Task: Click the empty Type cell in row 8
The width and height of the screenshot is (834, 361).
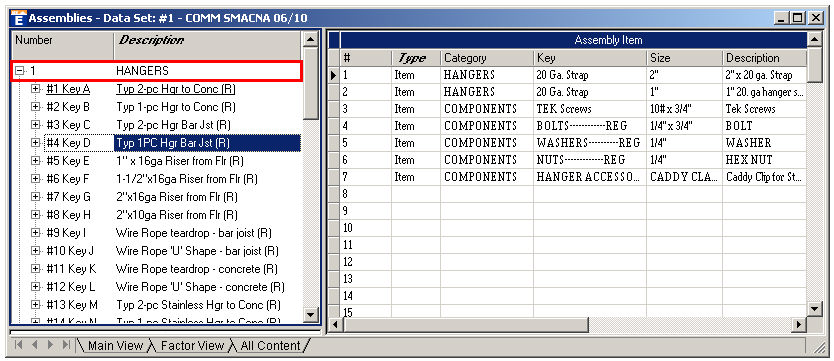Action: click(416, 194)
